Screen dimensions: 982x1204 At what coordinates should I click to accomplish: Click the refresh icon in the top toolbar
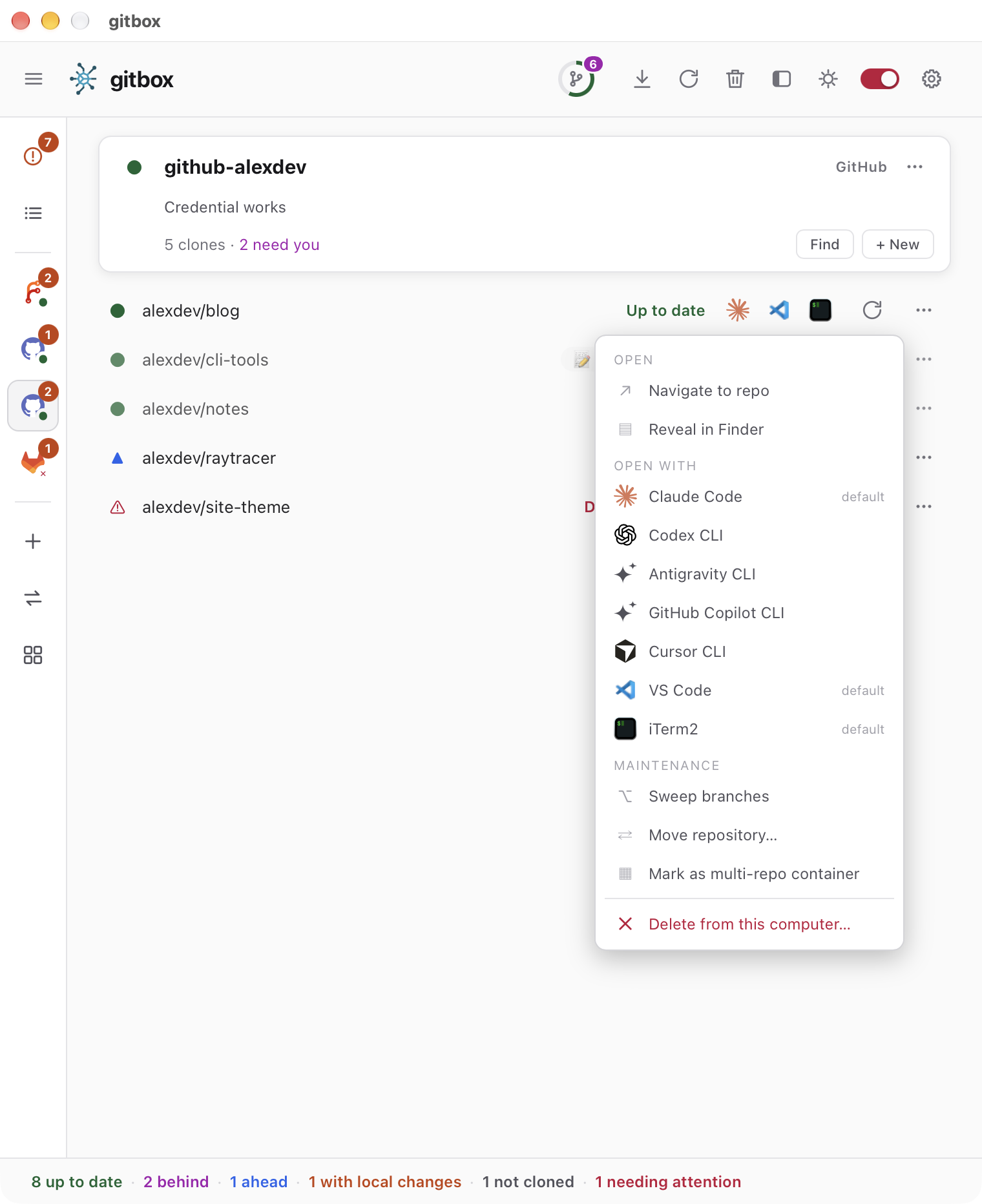point(689,79)
